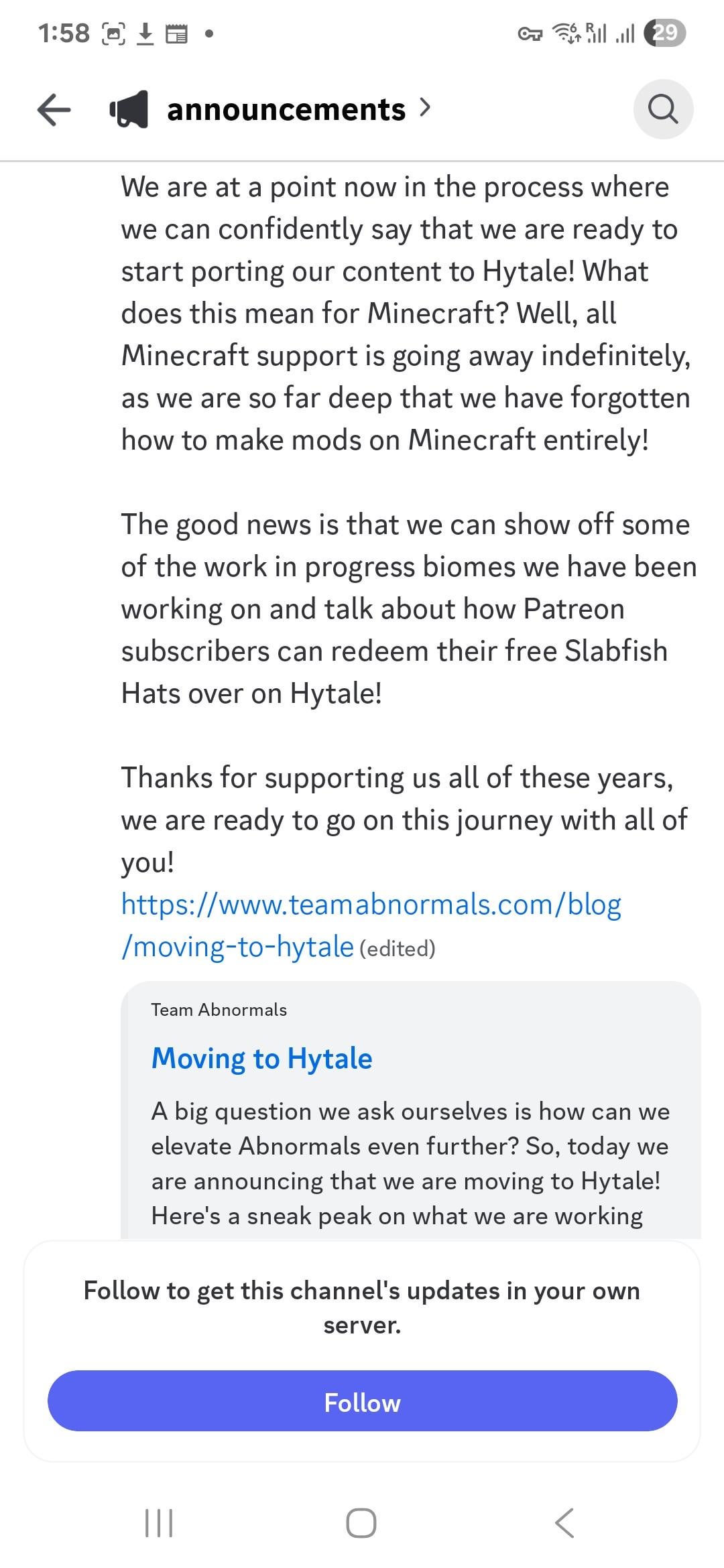The image size is (724, 1568).
Task: Expand the announcements channel chevron
Action: [x=424, y=107]
